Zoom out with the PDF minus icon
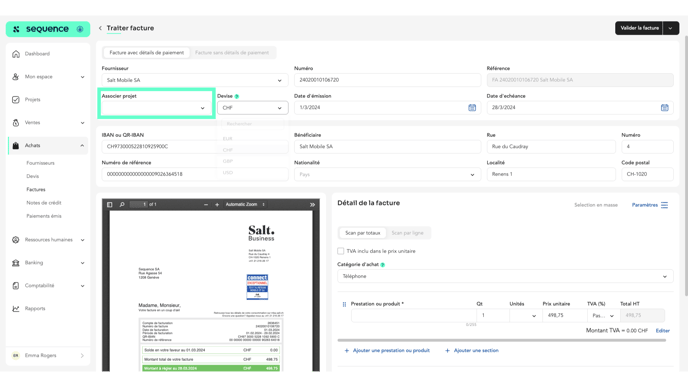The image size is (688, 387). [206, 204]
